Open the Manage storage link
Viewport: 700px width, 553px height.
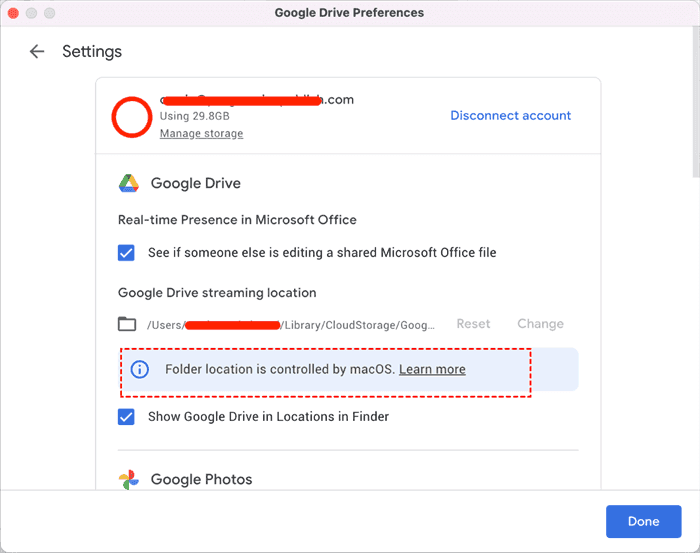click(201, 134)
